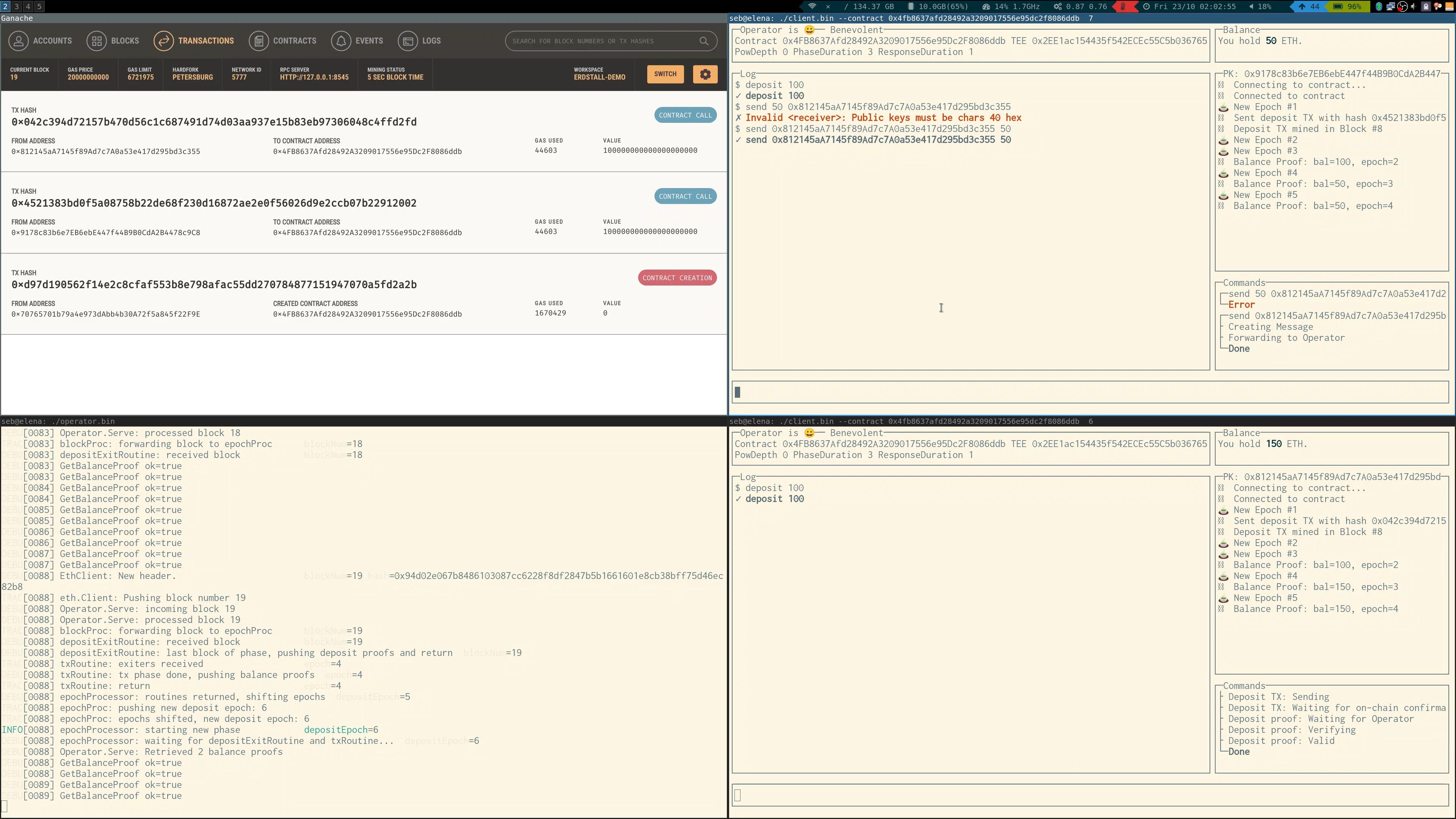Click the RPC server HTTP://127.0.0.1:8545 value
Screen dimensions: 1456x819
[x=314, y=77]
